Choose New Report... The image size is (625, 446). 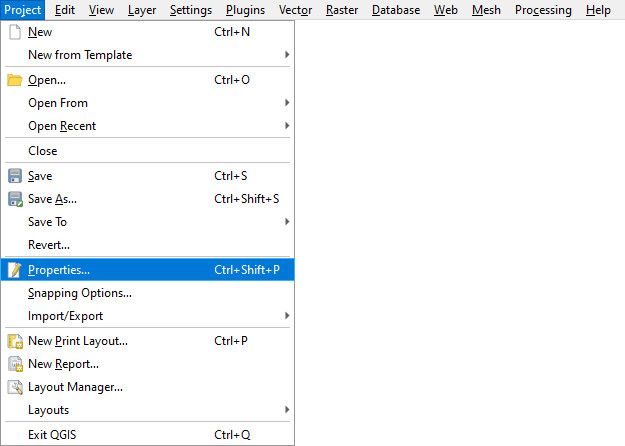click(147, 364)
